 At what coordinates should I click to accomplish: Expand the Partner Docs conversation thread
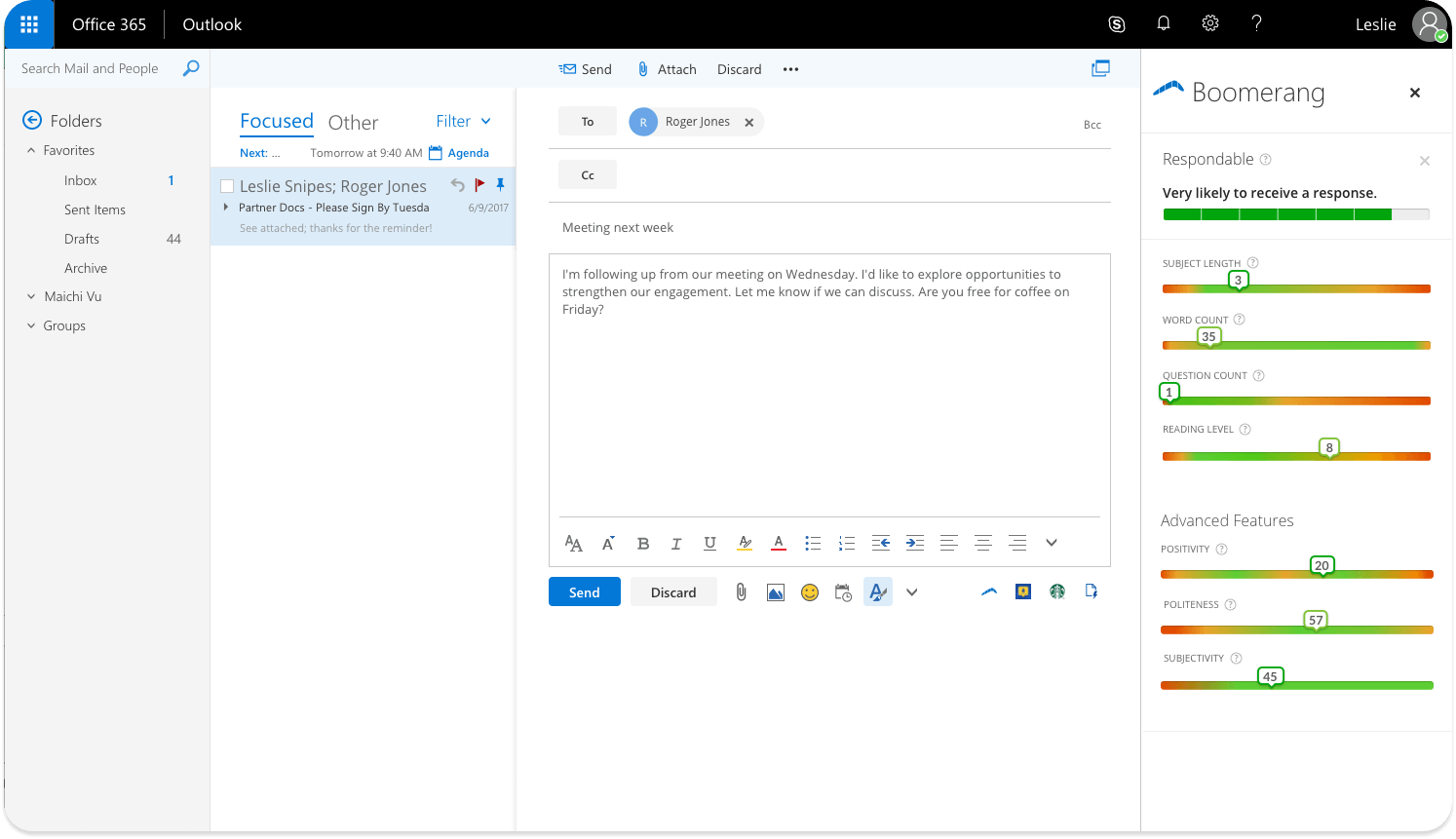(x=226, y=208)
